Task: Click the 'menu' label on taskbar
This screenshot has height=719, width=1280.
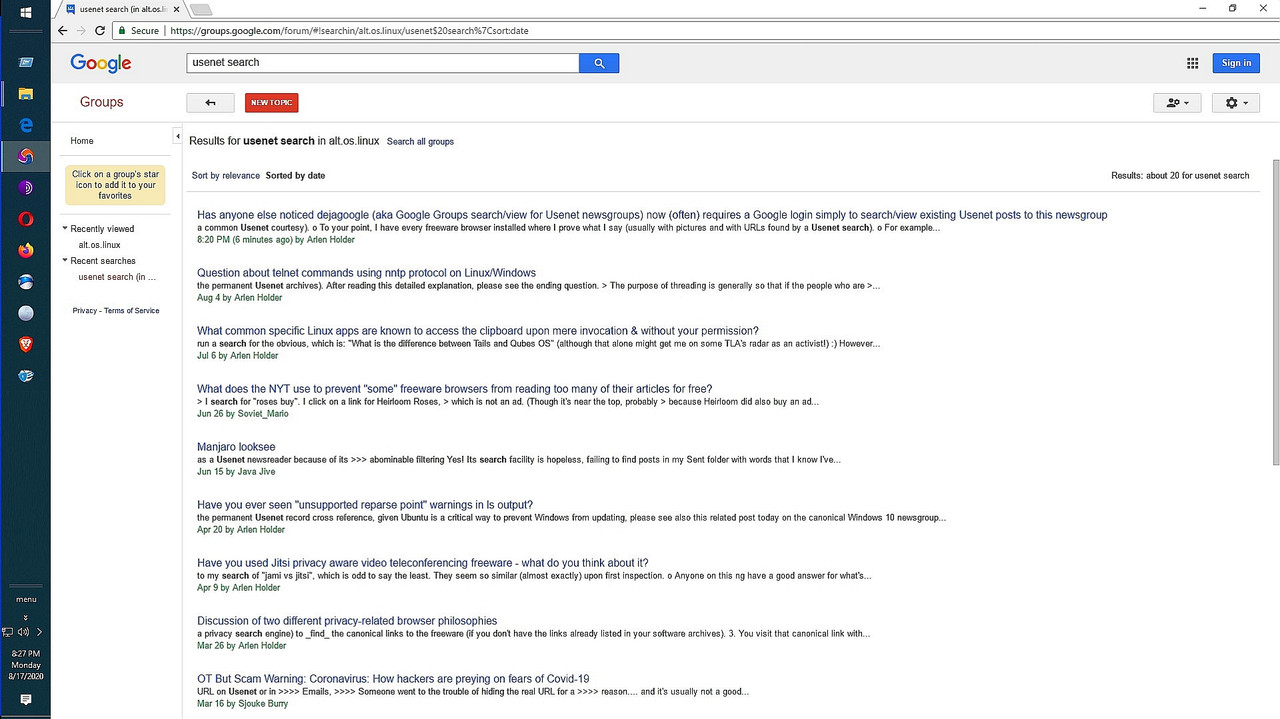Action: coord(26,600)
